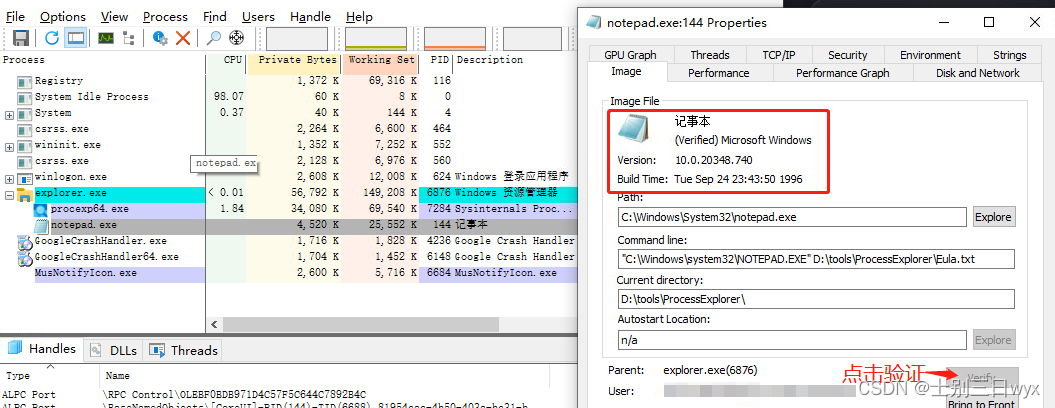Click the horizontal scrollbar left arrow
This screenshot has height=408, width=1055.
(214, 325)
